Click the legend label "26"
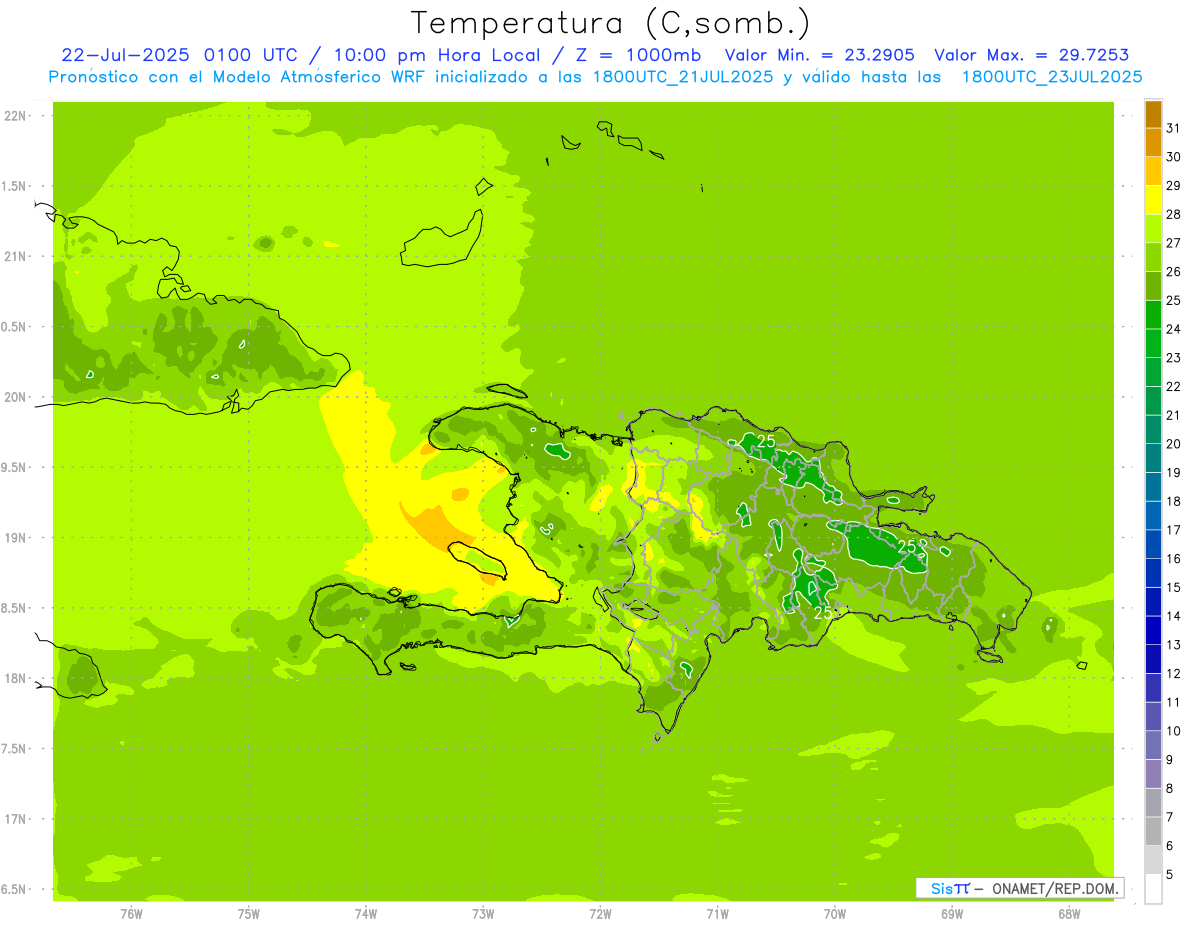The image size is (1200, 927). pos(1173,272)
